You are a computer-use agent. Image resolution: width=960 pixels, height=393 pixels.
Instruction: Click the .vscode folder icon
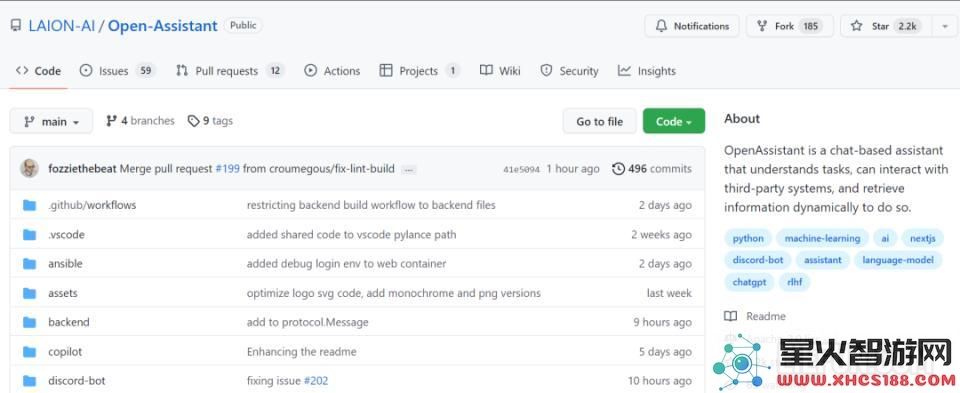click(29, 234)
